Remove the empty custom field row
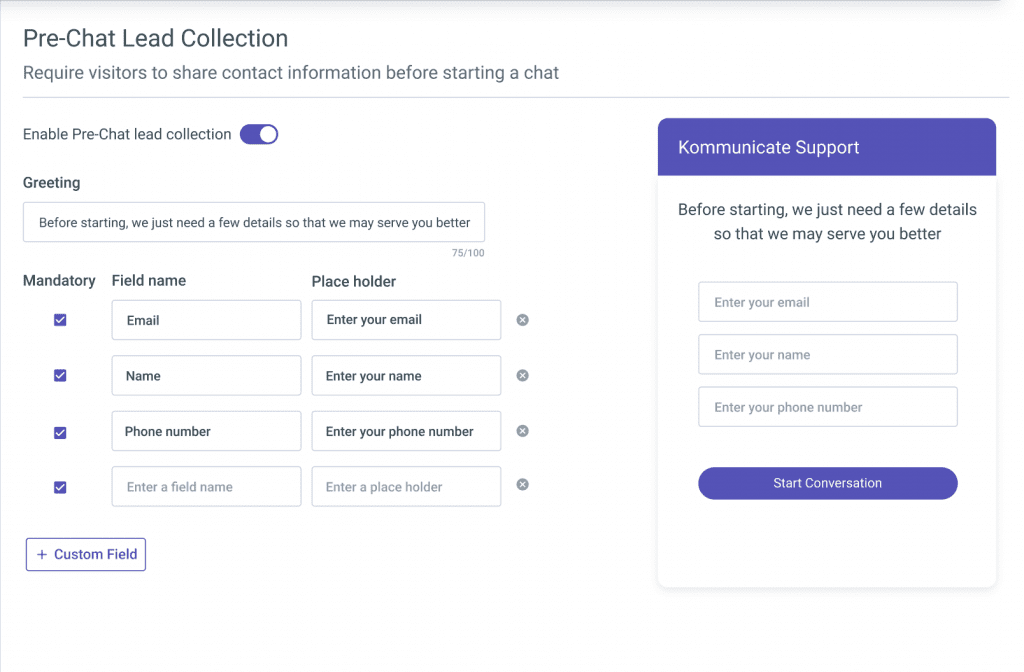This screenshot has height=672, width=1024. [522, 485]
